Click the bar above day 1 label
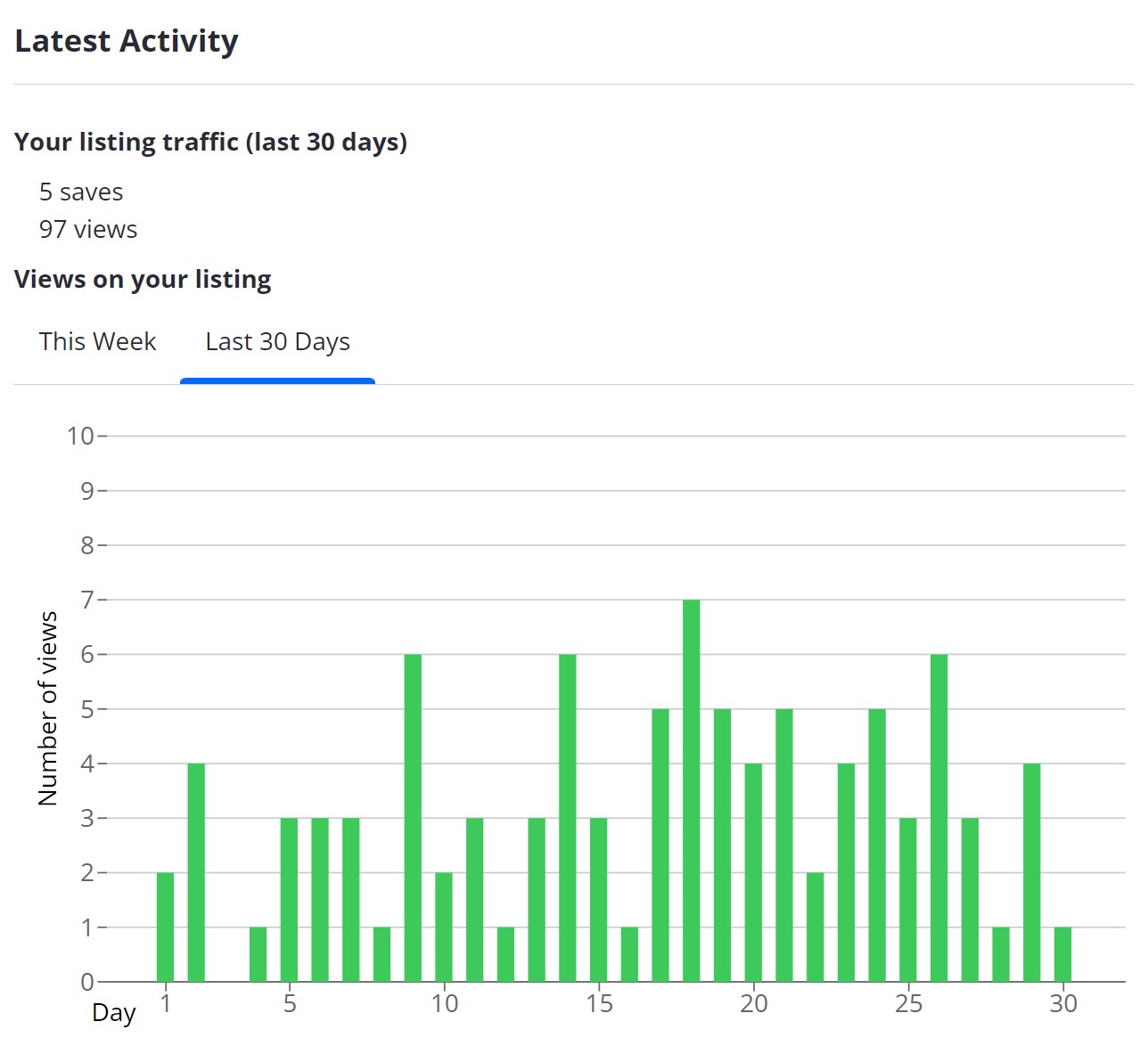Viewport: 1148px width, 1054px height. point(166,927)
